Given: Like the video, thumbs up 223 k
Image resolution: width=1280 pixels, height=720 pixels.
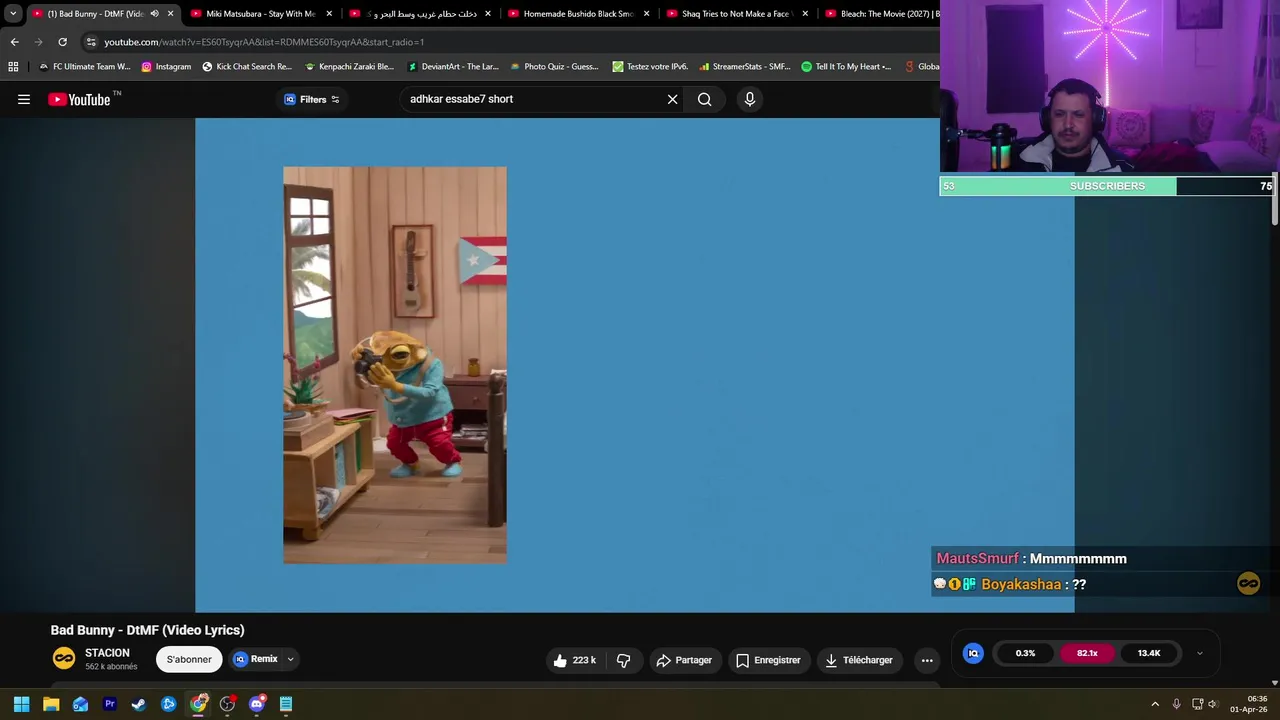Looking at the screenshot, I should (x=575, y=660).
